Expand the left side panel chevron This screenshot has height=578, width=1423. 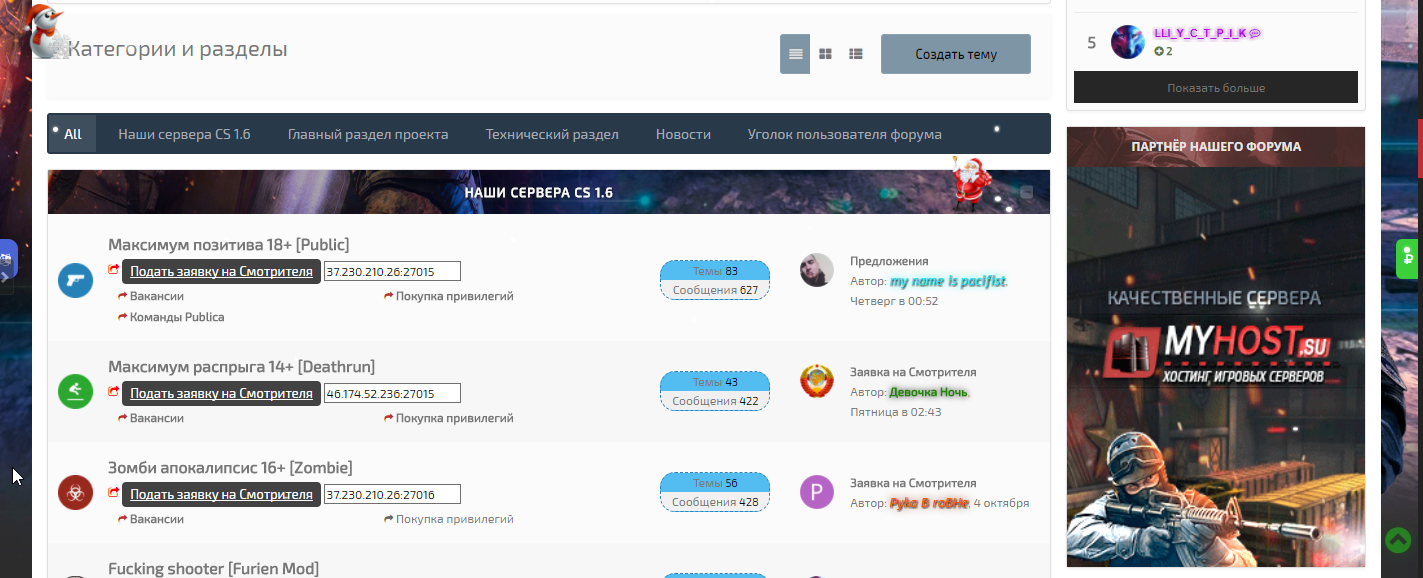tap(5, 276)
